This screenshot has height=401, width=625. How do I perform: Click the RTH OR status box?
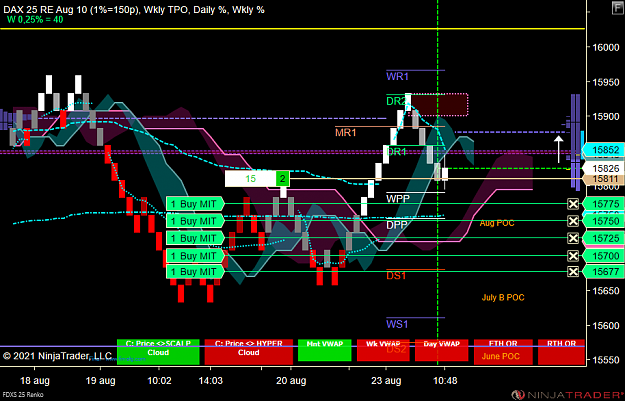tap(561, 352)
